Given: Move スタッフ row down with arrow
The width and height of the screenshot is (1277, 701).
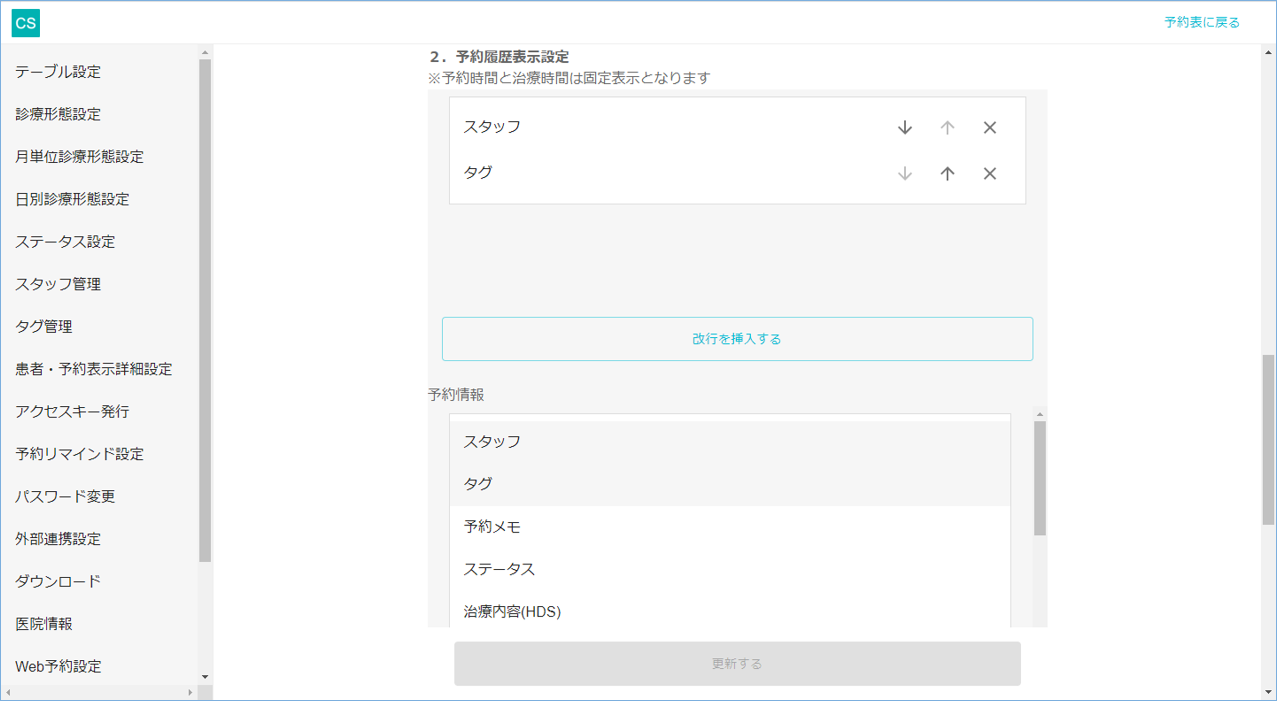Looking at the screenshot, I should pyautogui.click(x=905, y=128).
